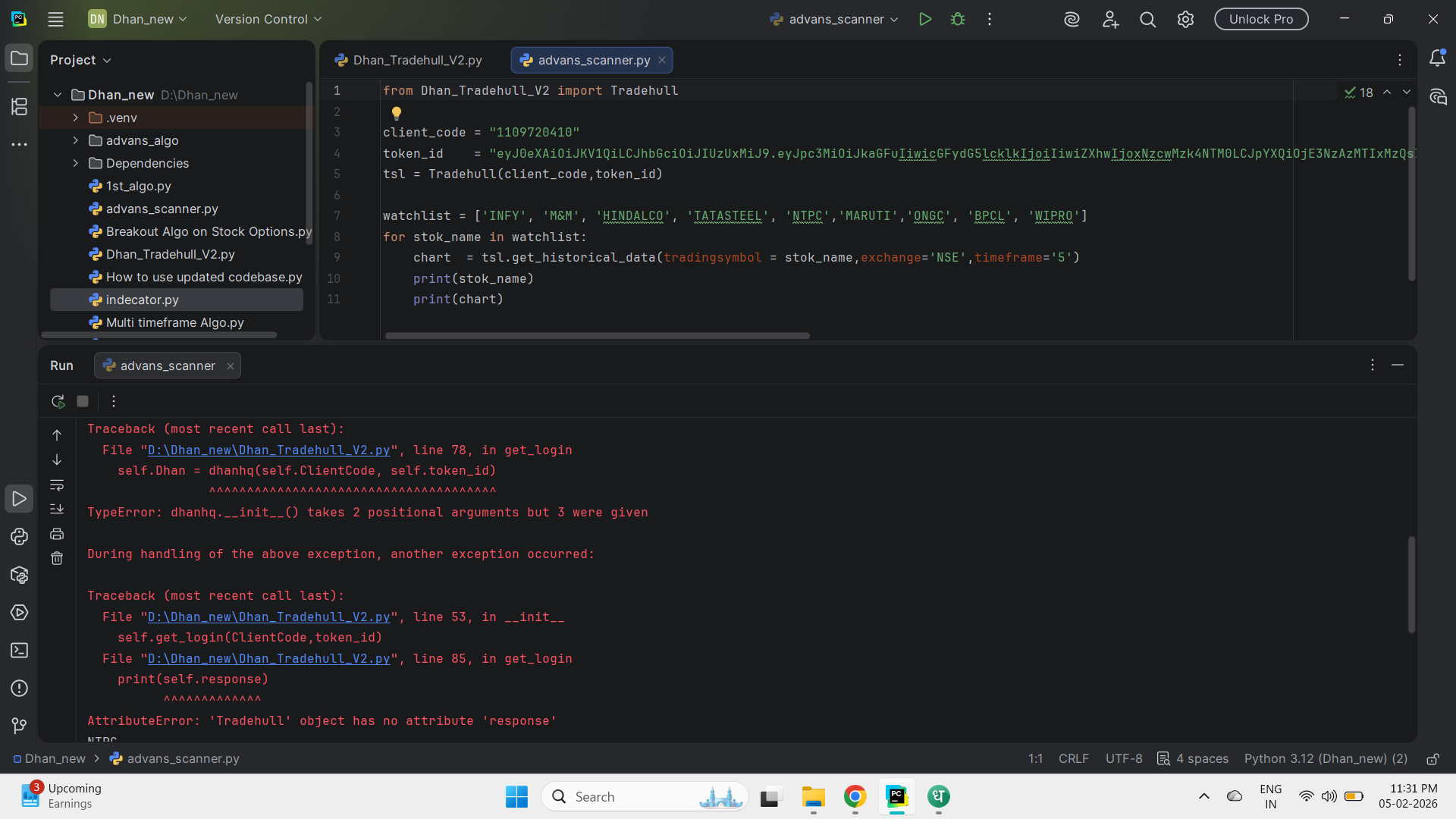Open the main hamburger menu
Viewport: 1456px width, 819px height.
55,19
